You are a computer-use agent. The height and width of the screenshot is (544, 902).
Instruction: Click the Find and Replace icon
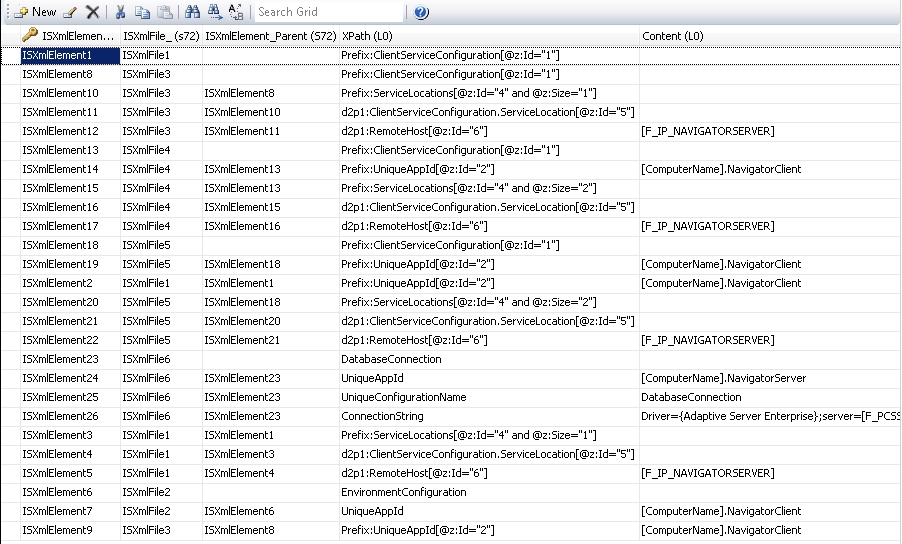(236, 12)
